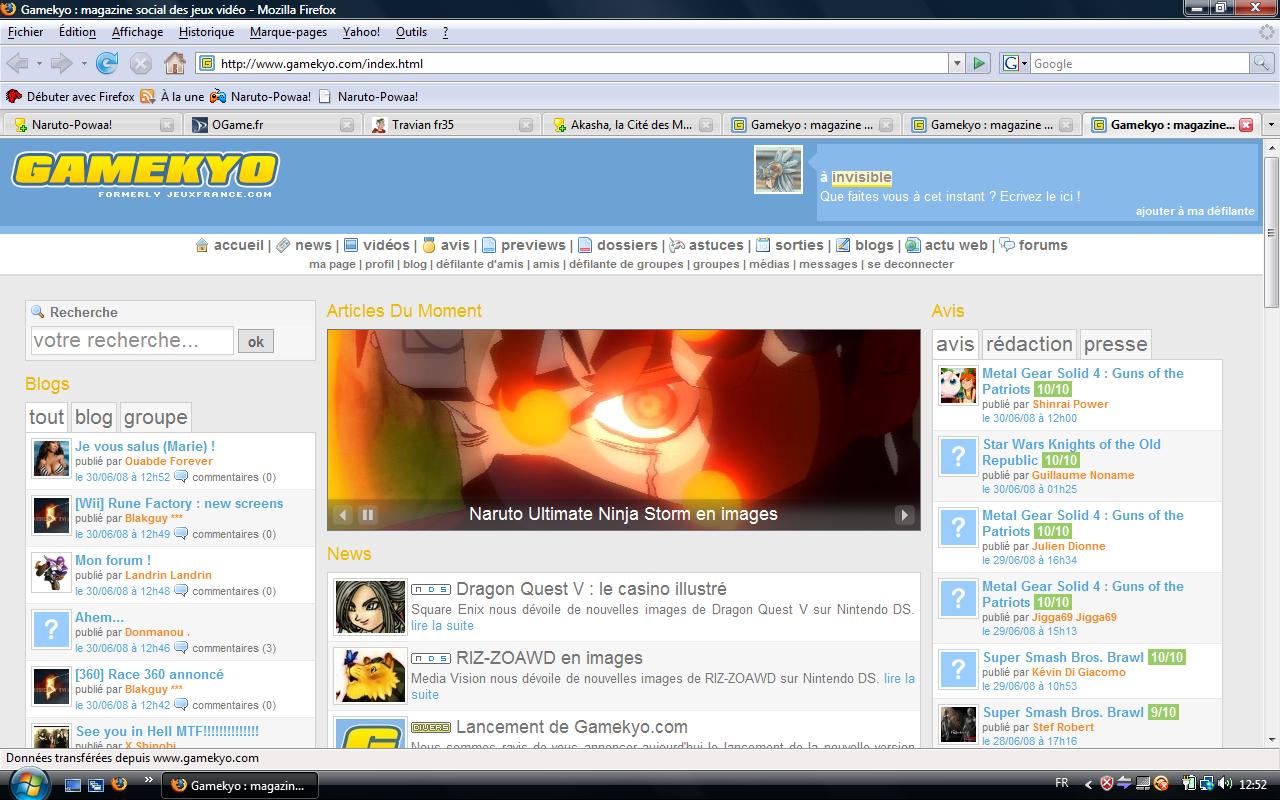Viewport: 1280px width, 800px height.
Task: Open author Shinrai Power profile
Action: pos(1070,404)
